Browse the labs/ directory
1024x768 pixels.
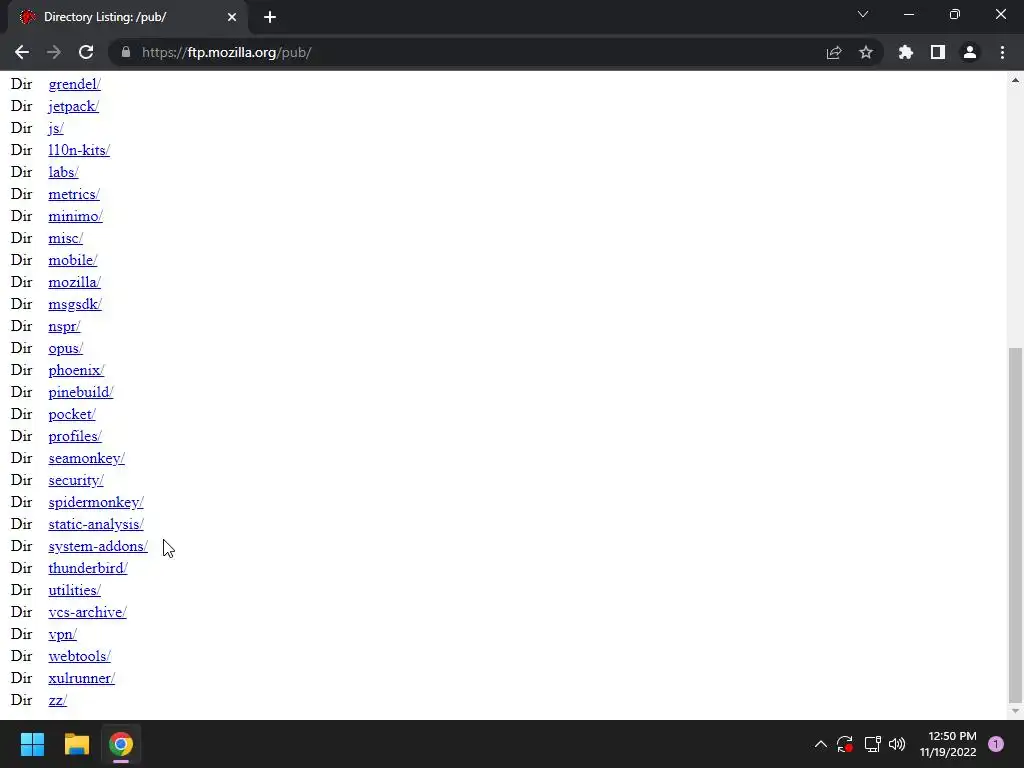coord(63,172)
